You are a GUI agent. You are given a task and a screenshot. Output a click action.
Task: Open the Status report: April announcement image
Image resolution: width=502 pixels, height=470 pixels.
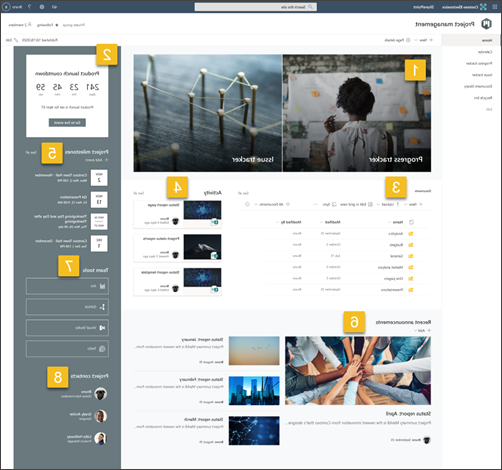358,371
